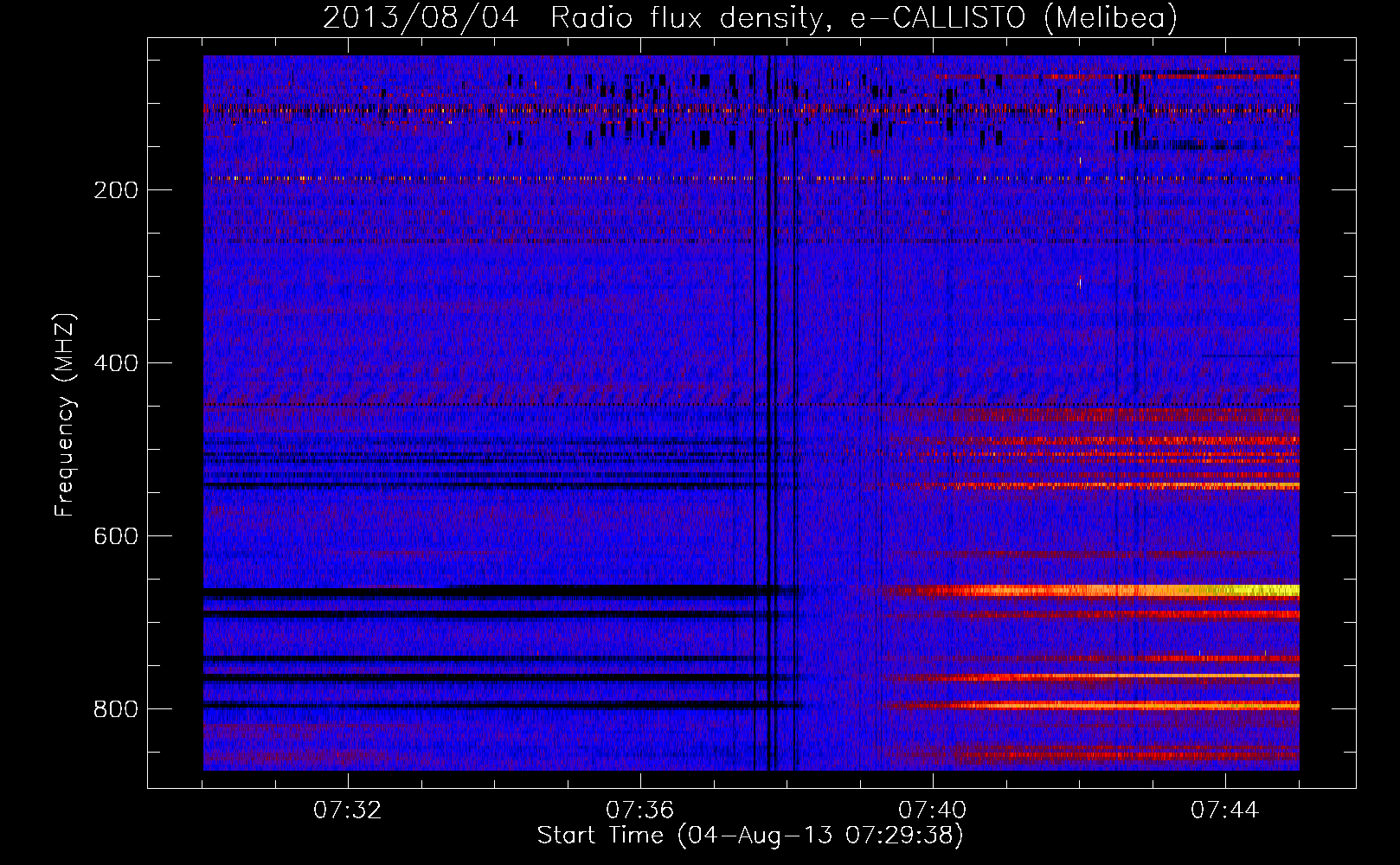Click the 'Start Time (04-Aug-13 07:29:38)' label
The width and height of the screenshot is (1400, 865).
click(x=750, y=836)
